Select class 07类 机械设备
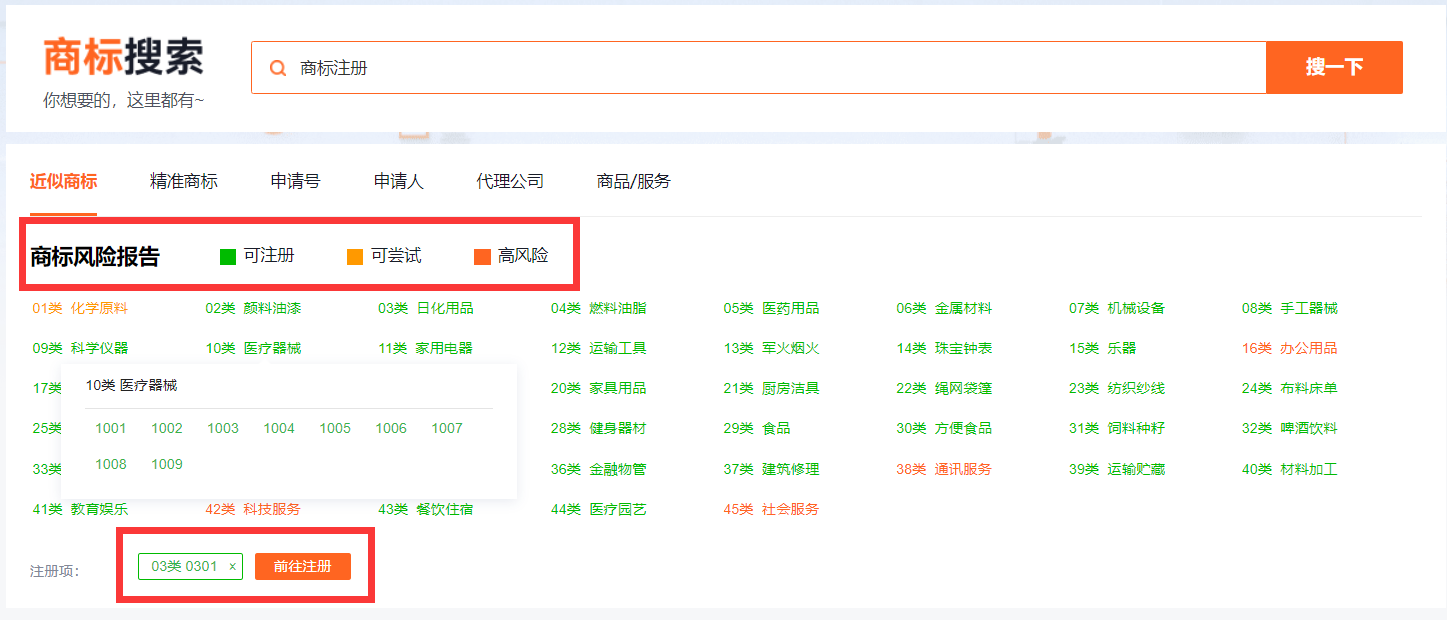 point(1117,308)
